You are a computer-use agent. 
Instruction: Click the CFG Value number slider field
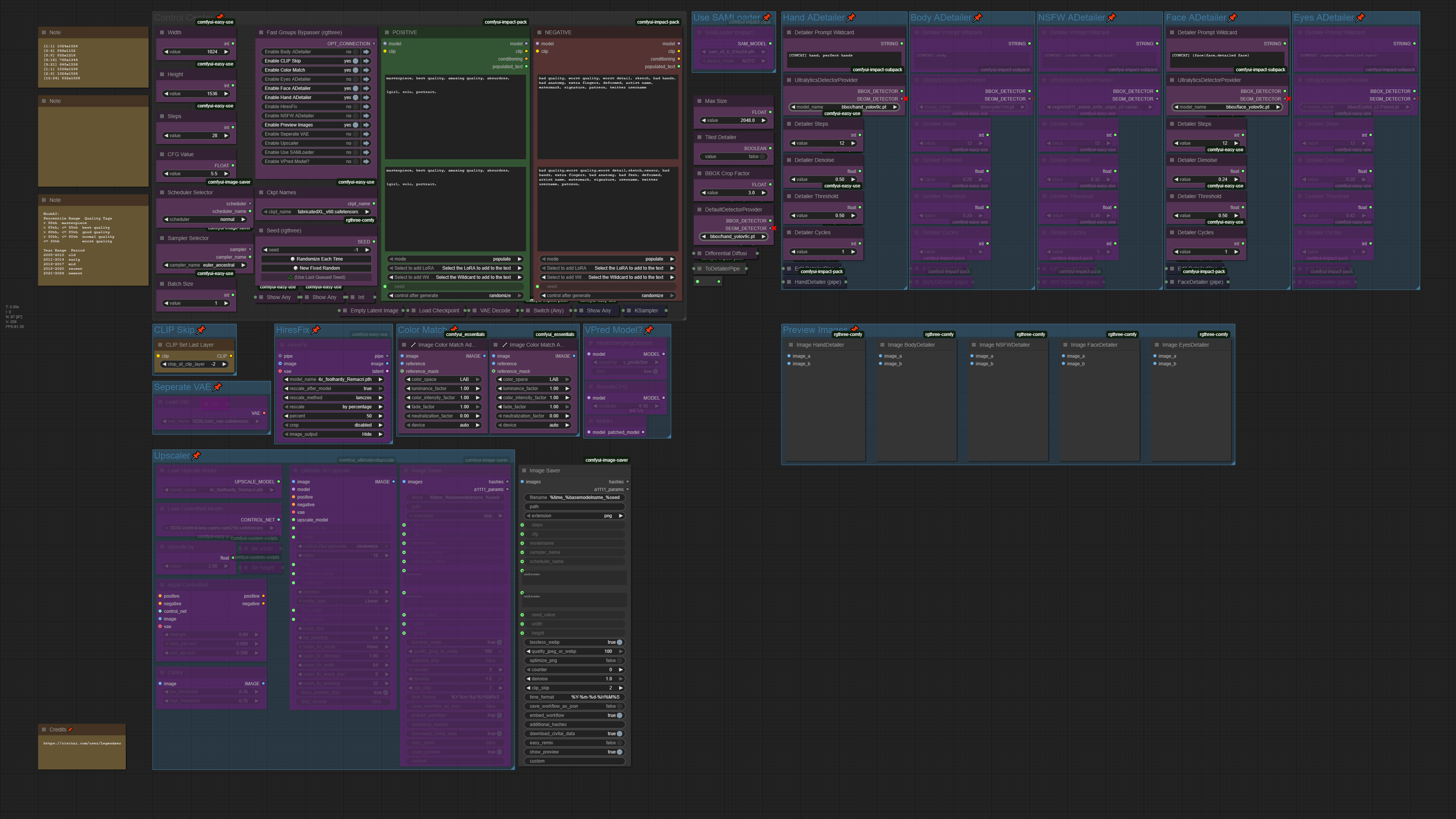point(196,174)
